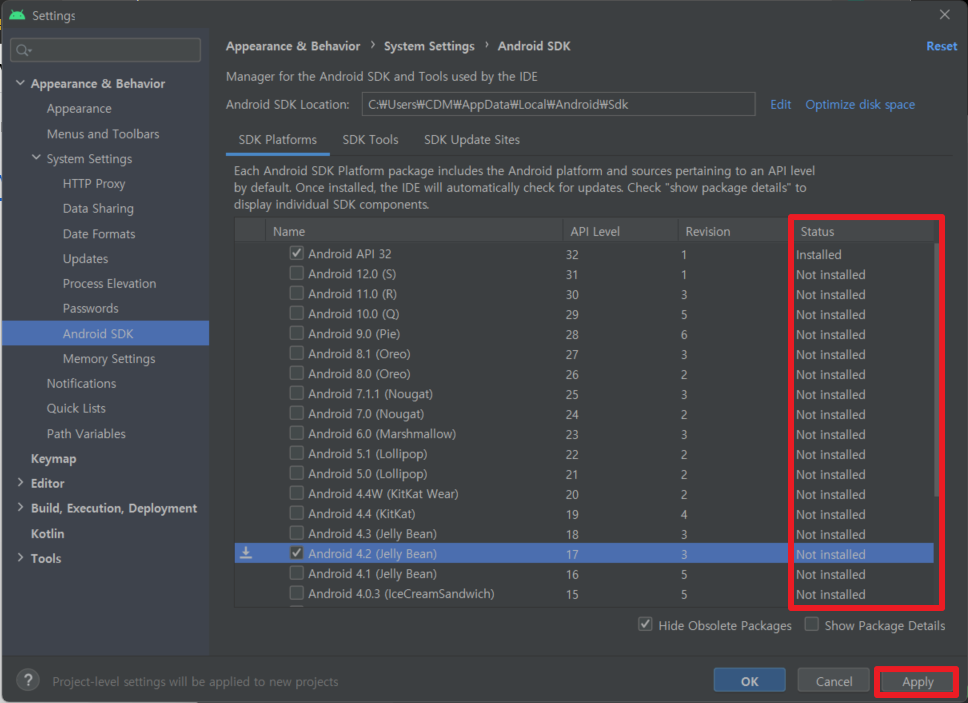Switch to the SDK Platforms tab

[x=277, y=139]
